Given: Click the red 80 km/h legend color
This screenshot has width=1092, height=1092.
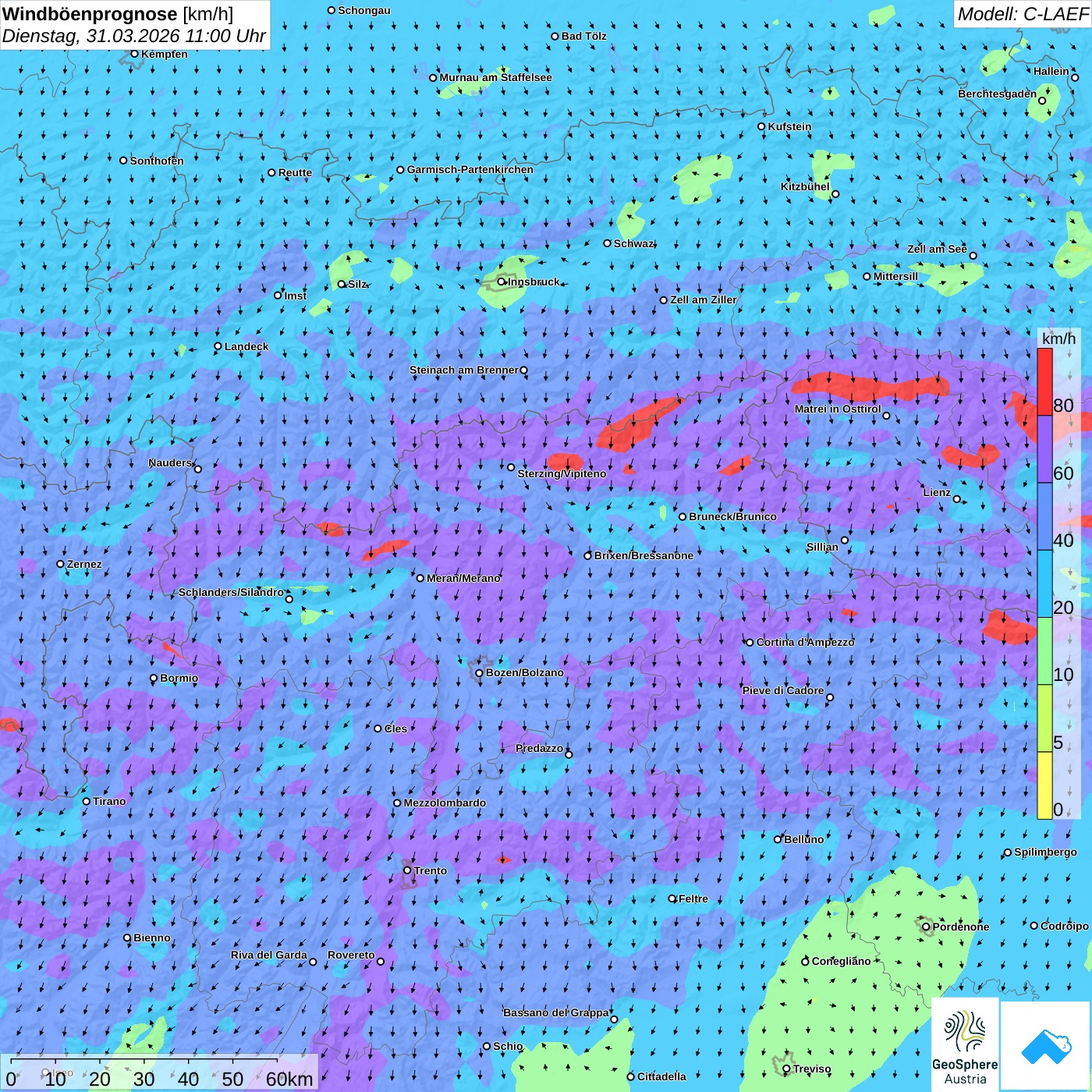Looking at the screenshot, I should pyautogui.click(x=1044, y=382).
